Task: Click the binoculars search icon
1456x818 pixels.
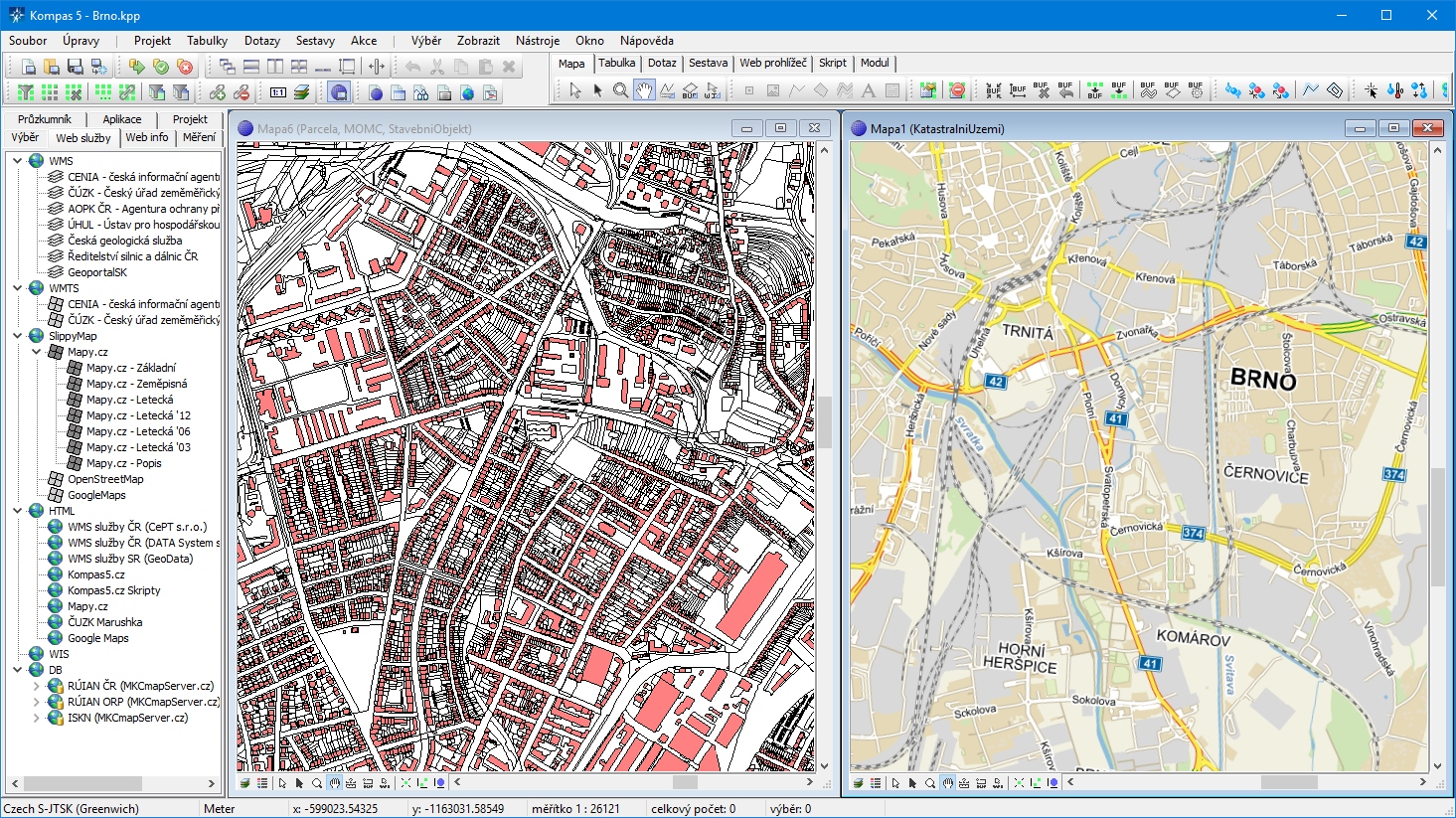Action: point(420,92)
